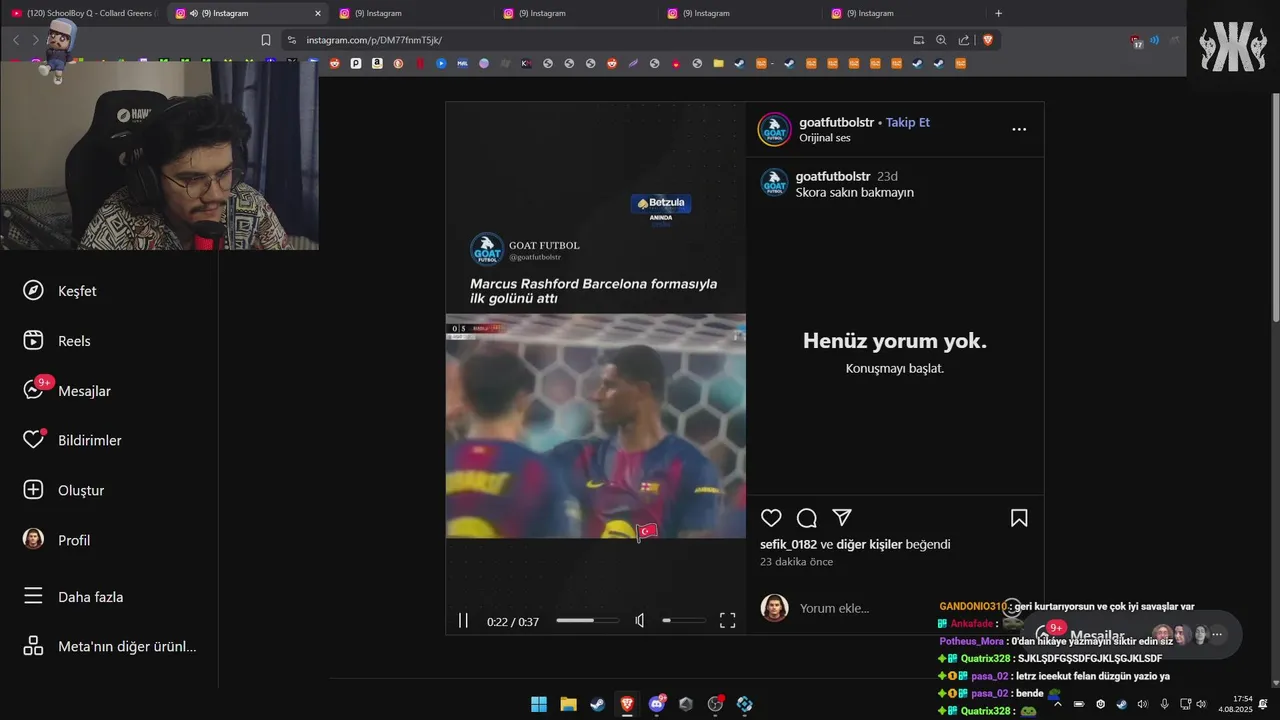Open Meta'nın diğer ürünleri

[x=109, y=646]
